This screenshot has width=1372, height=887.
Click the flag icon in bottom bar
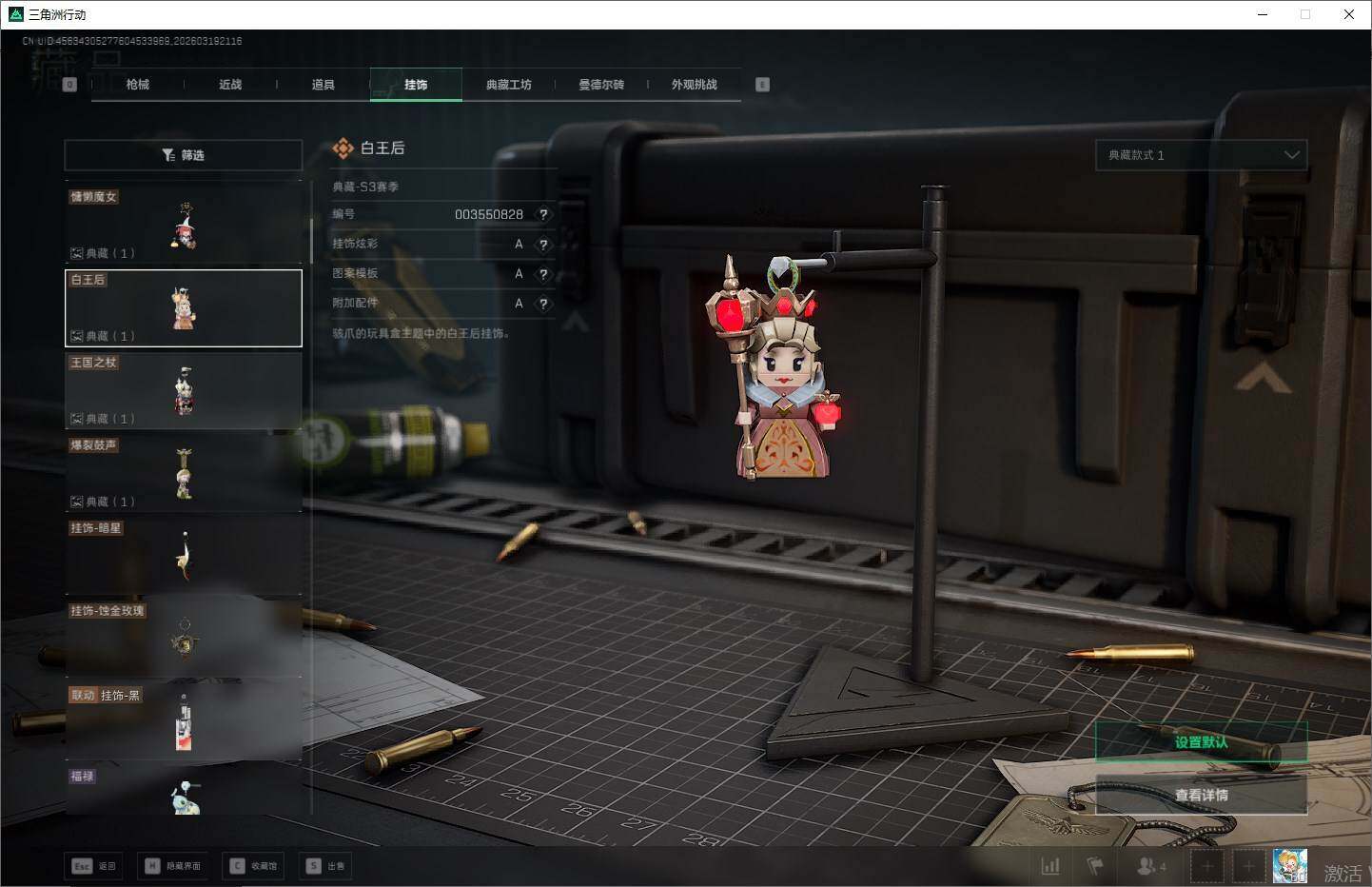click(x=1095, y=866)
